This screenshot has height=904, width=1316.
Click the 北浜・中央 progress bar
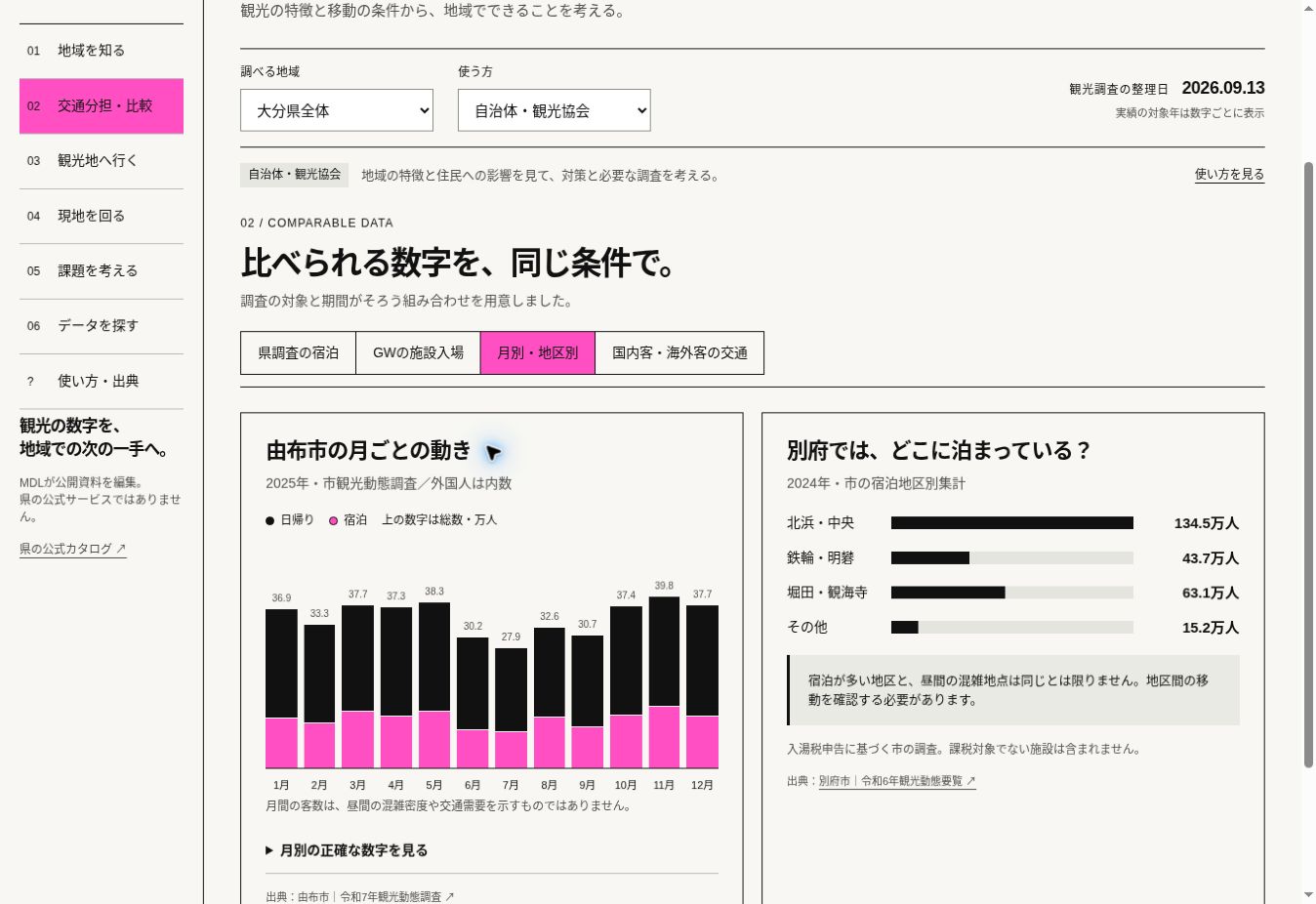pos(1012,523)
